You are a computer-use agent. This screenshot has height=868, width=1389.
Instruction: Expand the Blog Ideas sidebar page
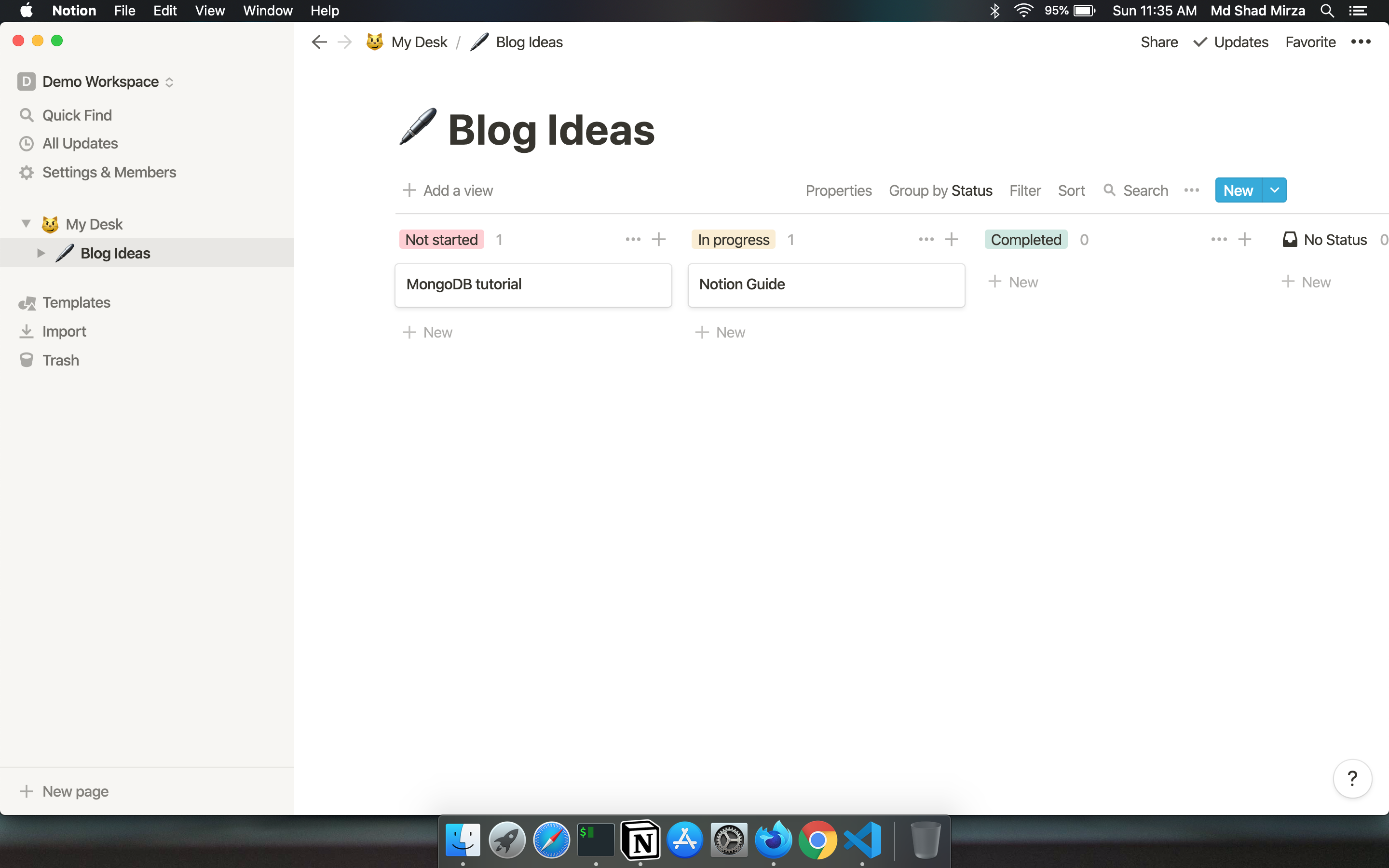(x=41, y=253)
